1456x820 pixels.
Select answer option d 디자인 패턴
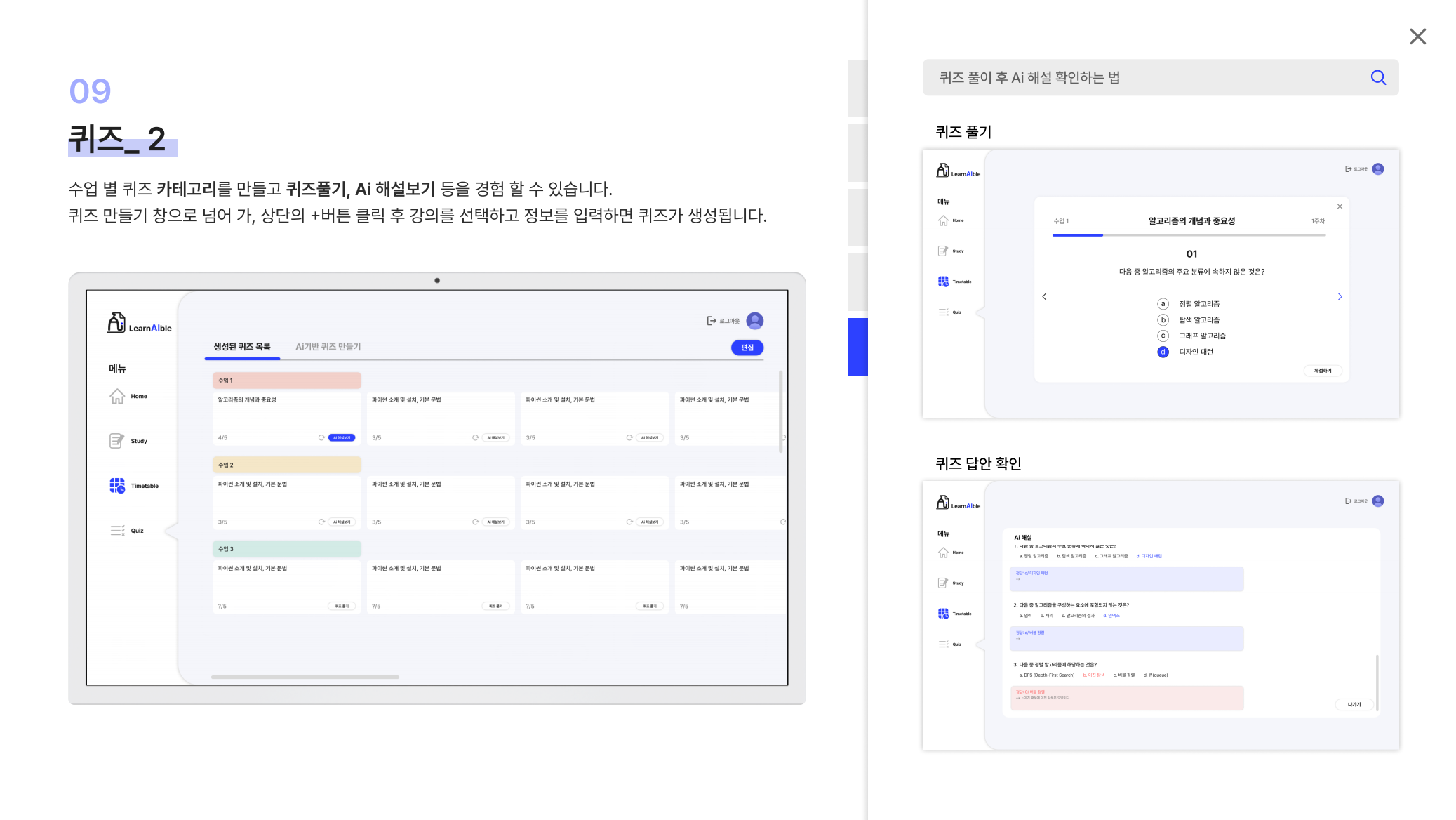pos(1163,352)
